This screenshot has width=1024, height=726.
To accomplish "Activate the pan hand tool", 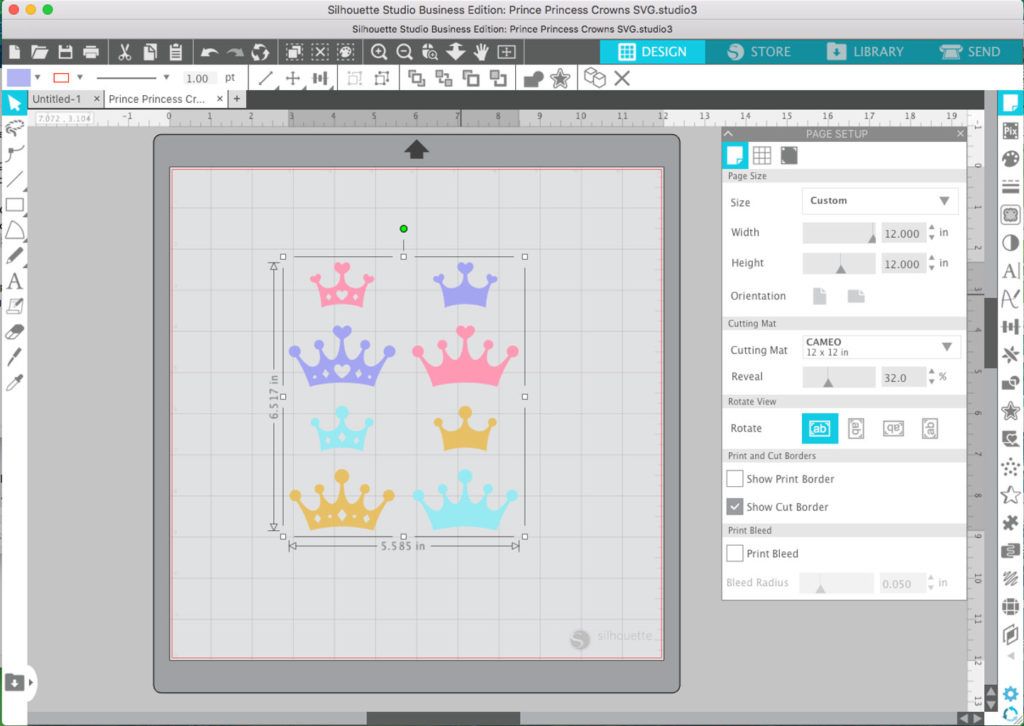I will pyautogui.click(x=481, y=52).
